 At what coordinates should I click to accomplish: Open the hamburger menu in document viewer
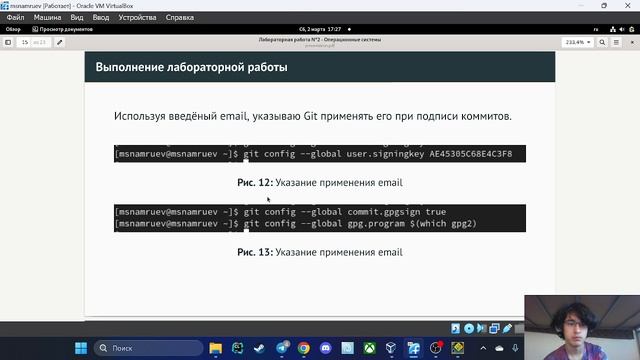tap(616, 42)
